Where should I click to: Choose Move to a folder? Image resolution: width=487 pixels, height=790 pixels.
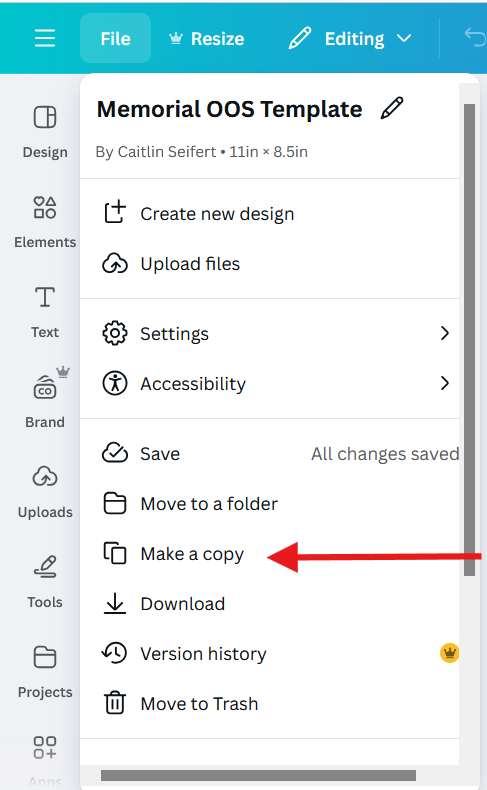click(x=269, y=503)
